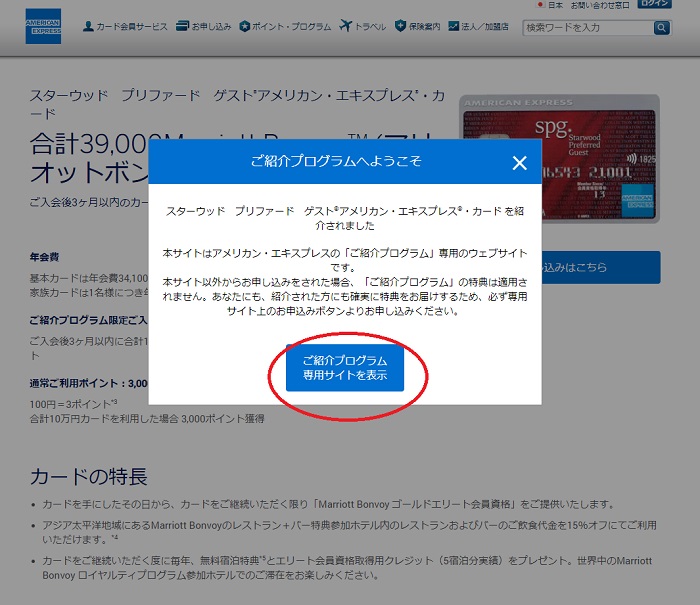Click the お申し込みはこちら button behind the dialog
Viewport: 700px width, 605px height.
[x=601, y=267]
